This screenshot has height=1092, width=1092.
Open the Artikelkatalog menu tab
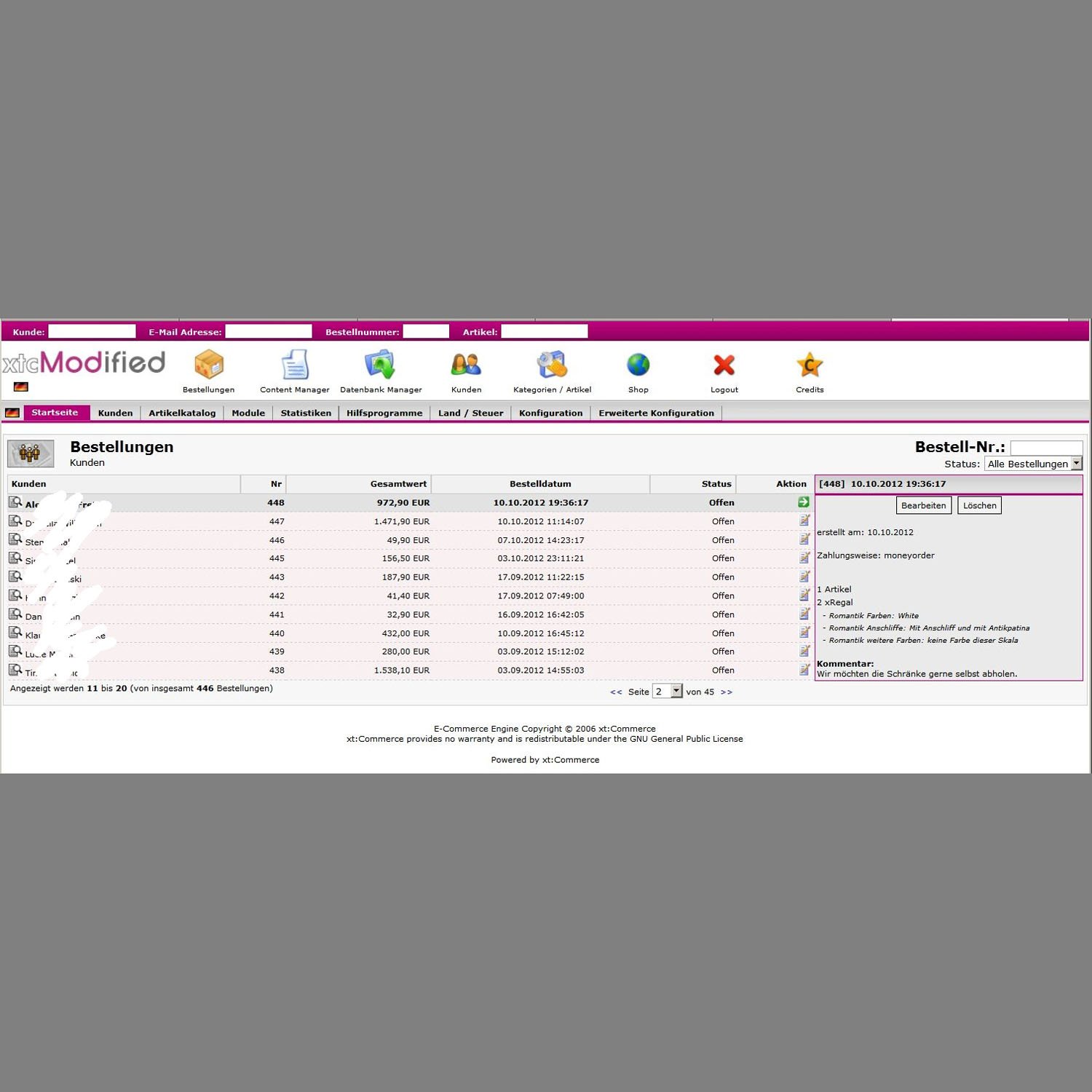click(x=182, y=413)
